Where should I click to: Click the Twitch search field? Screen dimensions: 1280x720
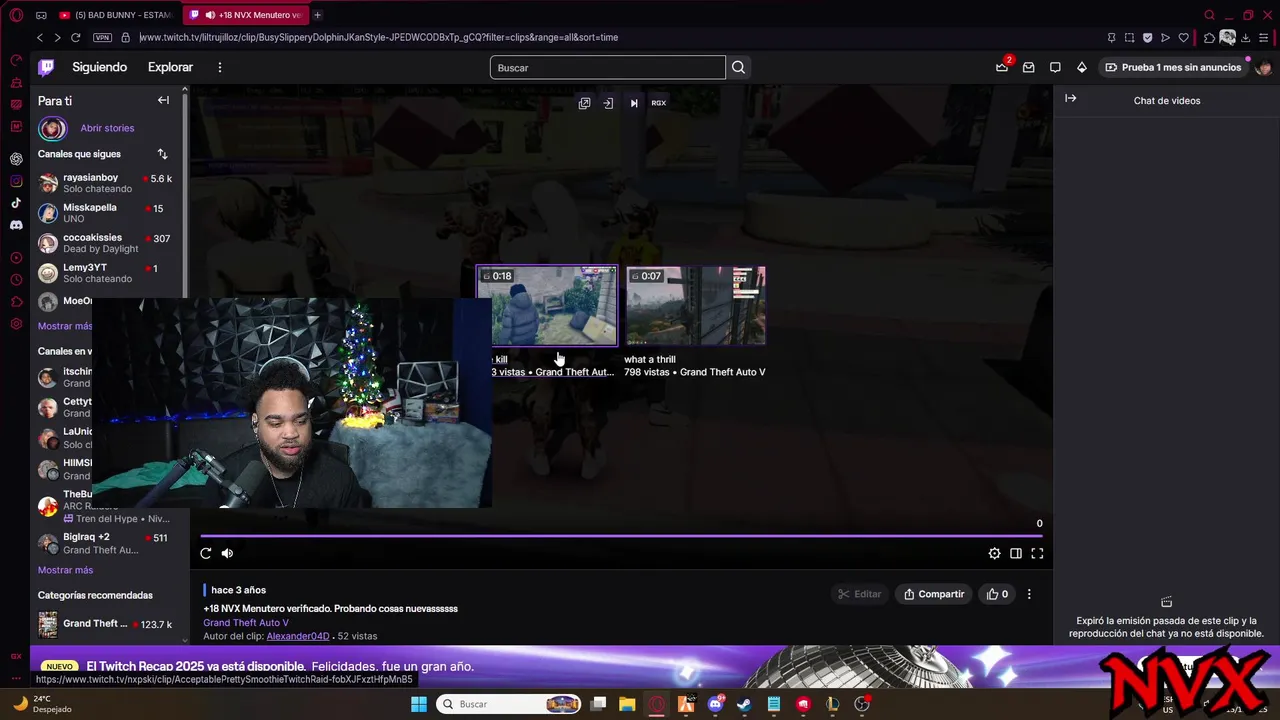point(607,67)
